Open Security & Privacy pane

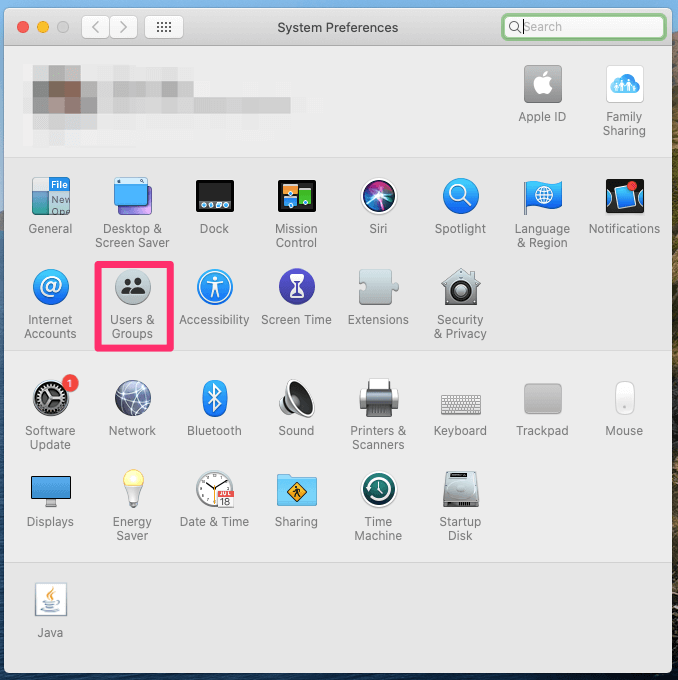click(x=461, y=287)
